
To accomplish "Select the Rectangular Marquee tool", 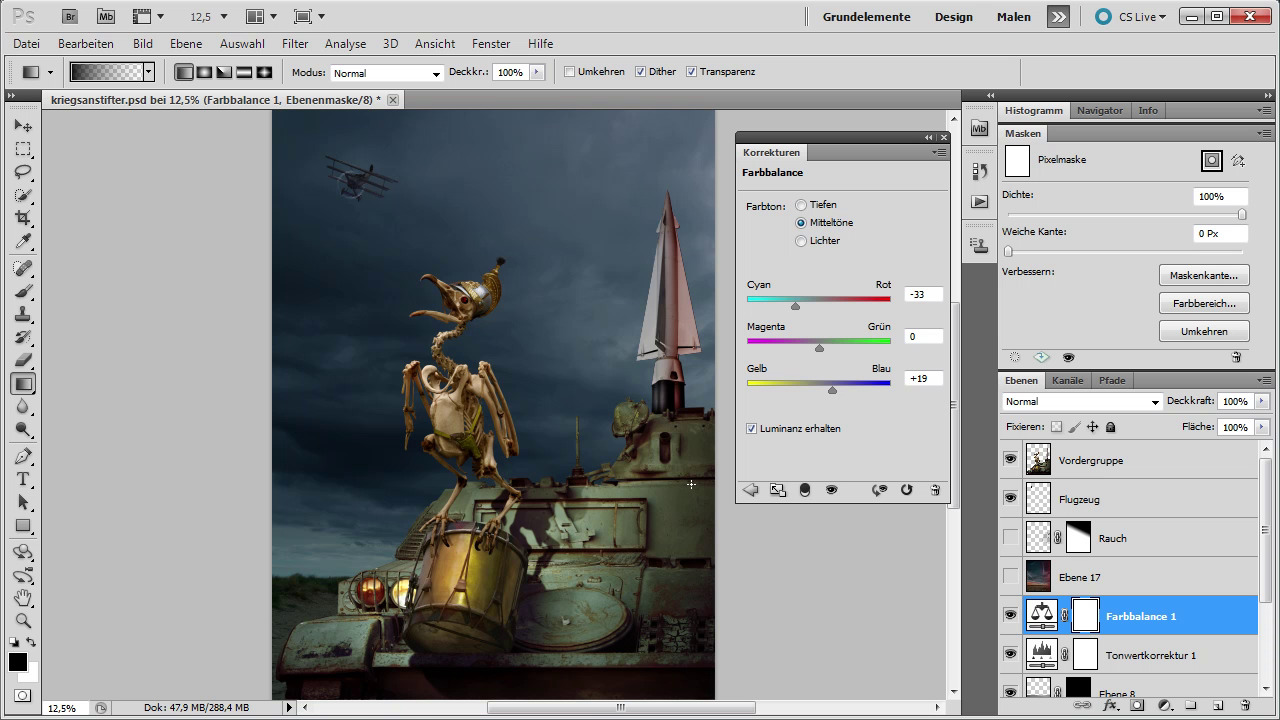I will (23, 149).
